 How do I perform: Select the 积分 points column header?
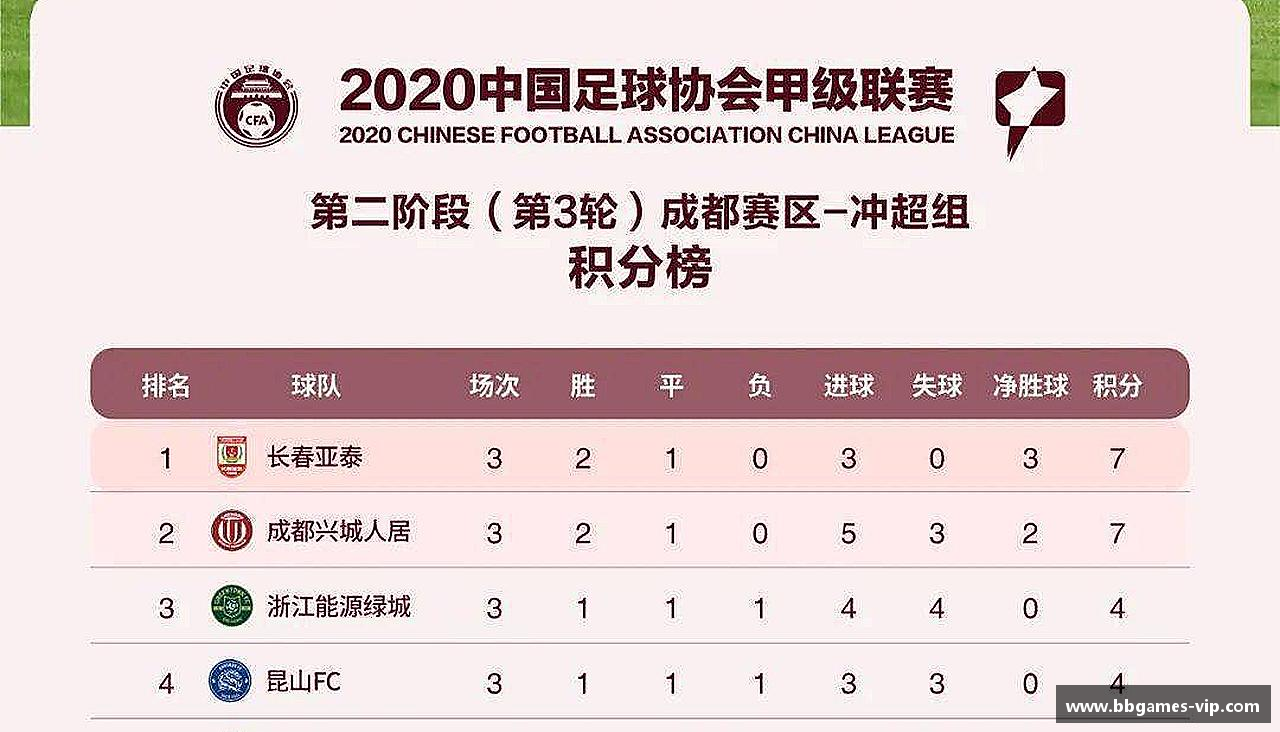1117,385
